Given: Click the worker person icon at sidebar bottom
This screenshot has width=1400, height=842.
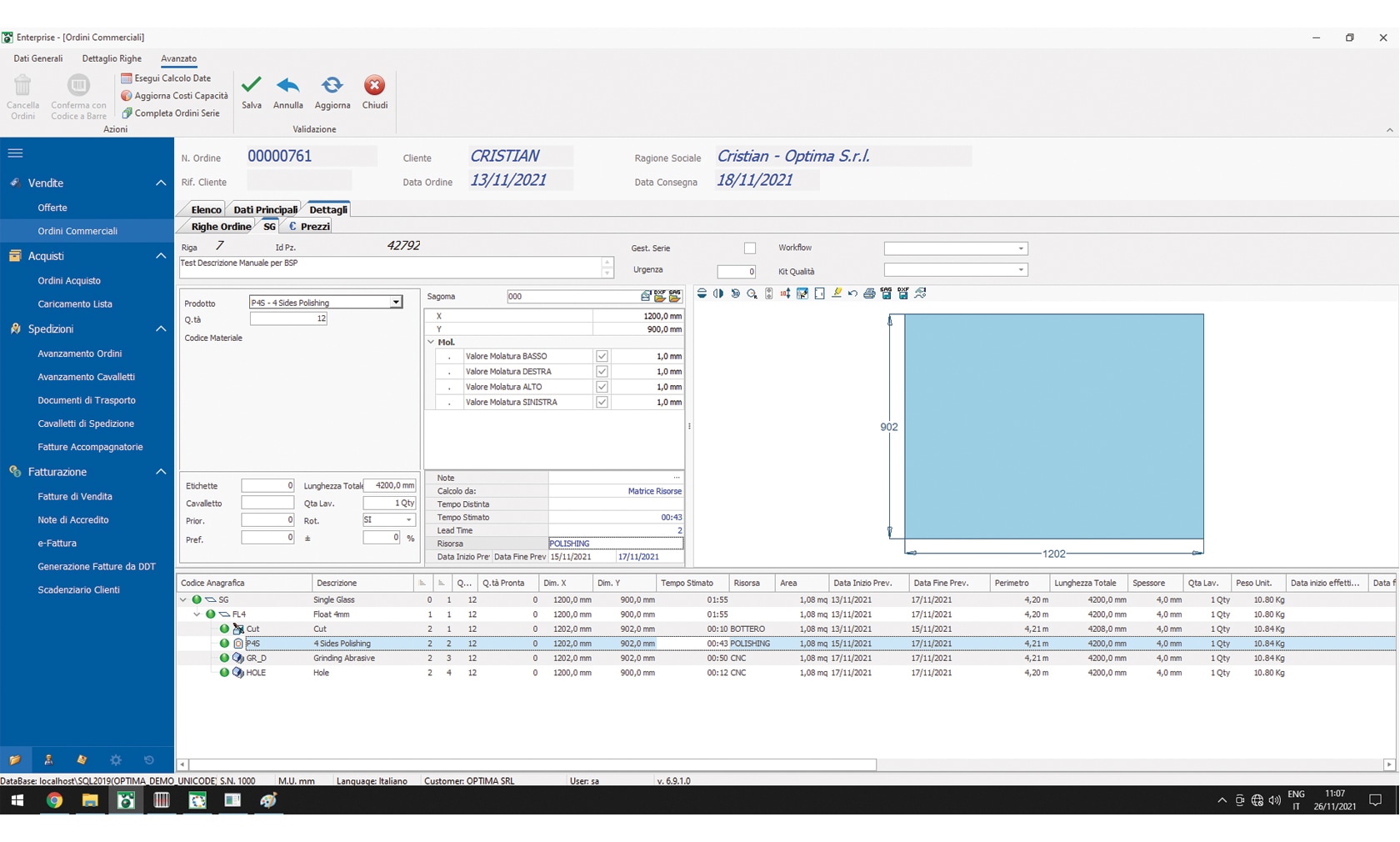Looking at the screenshot, I should [48, 759].
